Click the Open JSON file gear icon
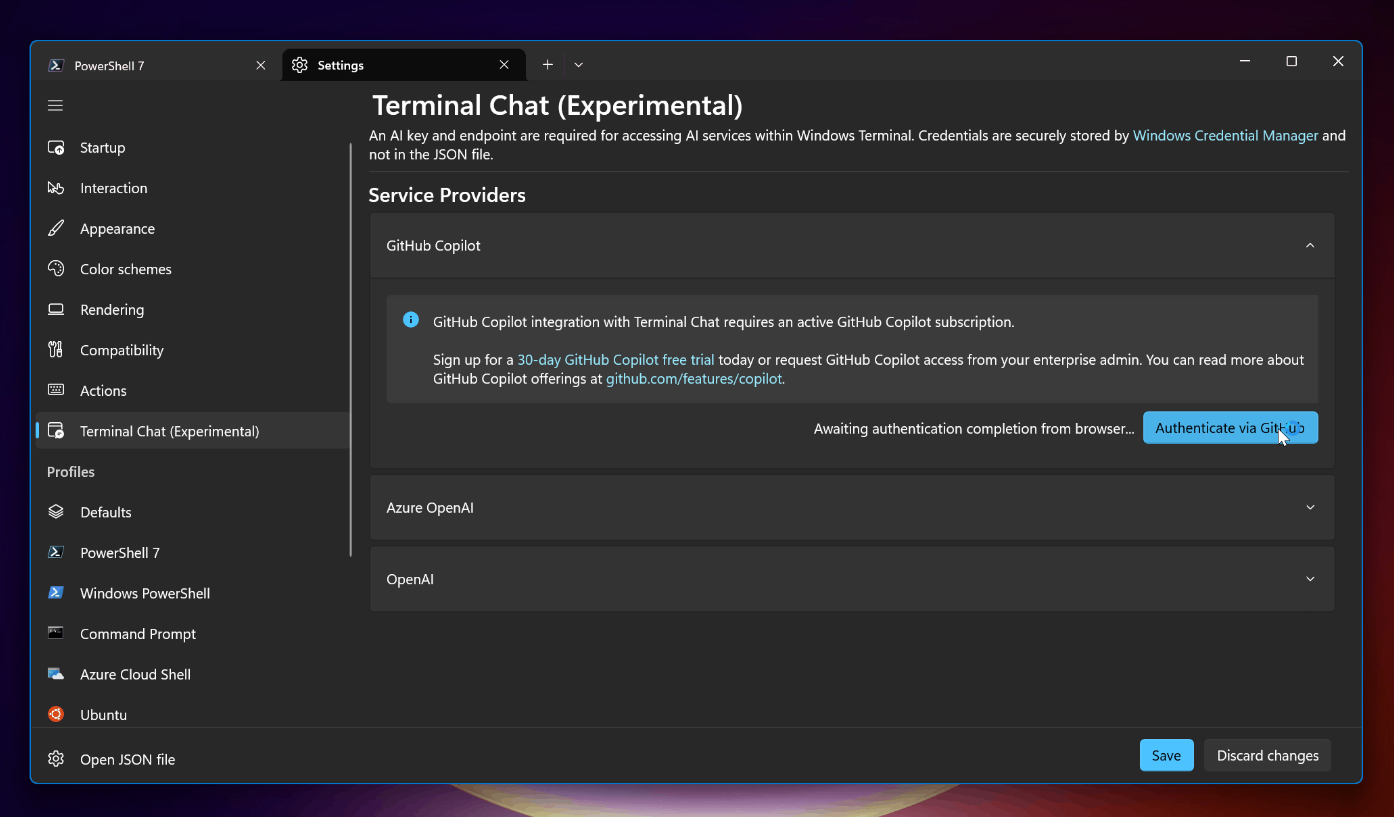 coord(56,759)
